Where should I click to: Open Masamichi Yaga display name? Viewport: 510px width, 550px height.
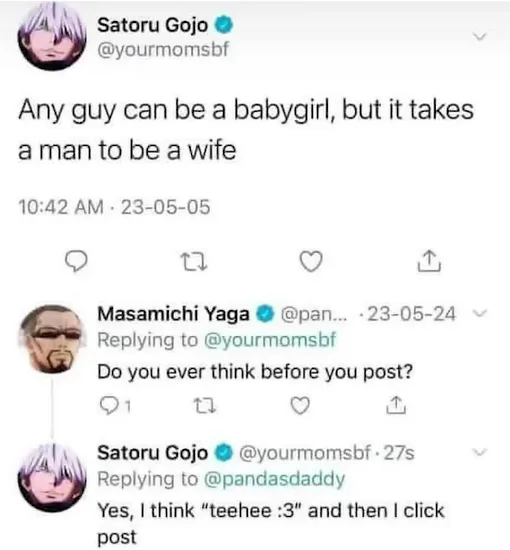pos(174,314)
